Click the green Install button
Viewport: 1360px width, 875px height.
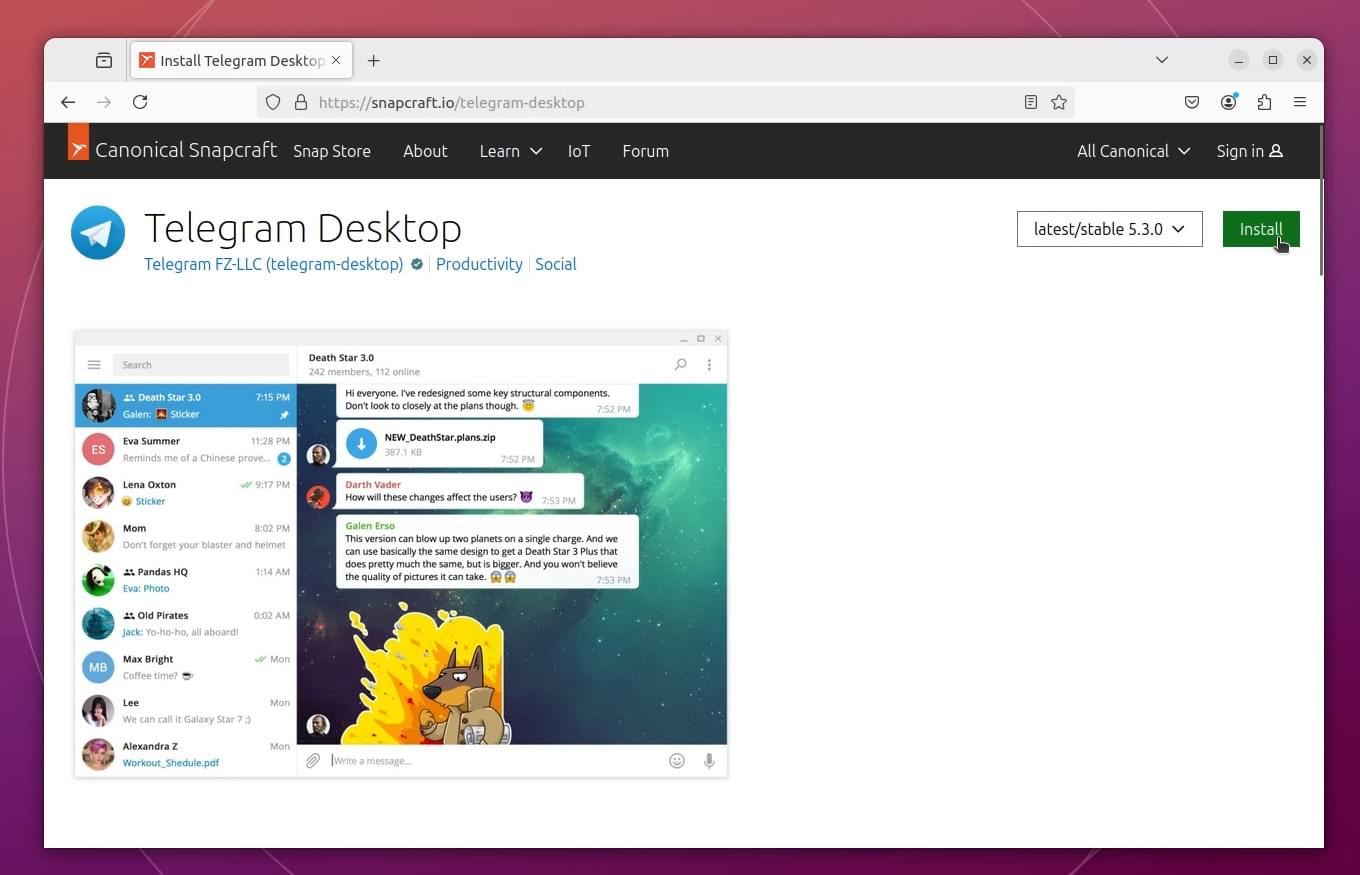click(x=1261, y=229)
